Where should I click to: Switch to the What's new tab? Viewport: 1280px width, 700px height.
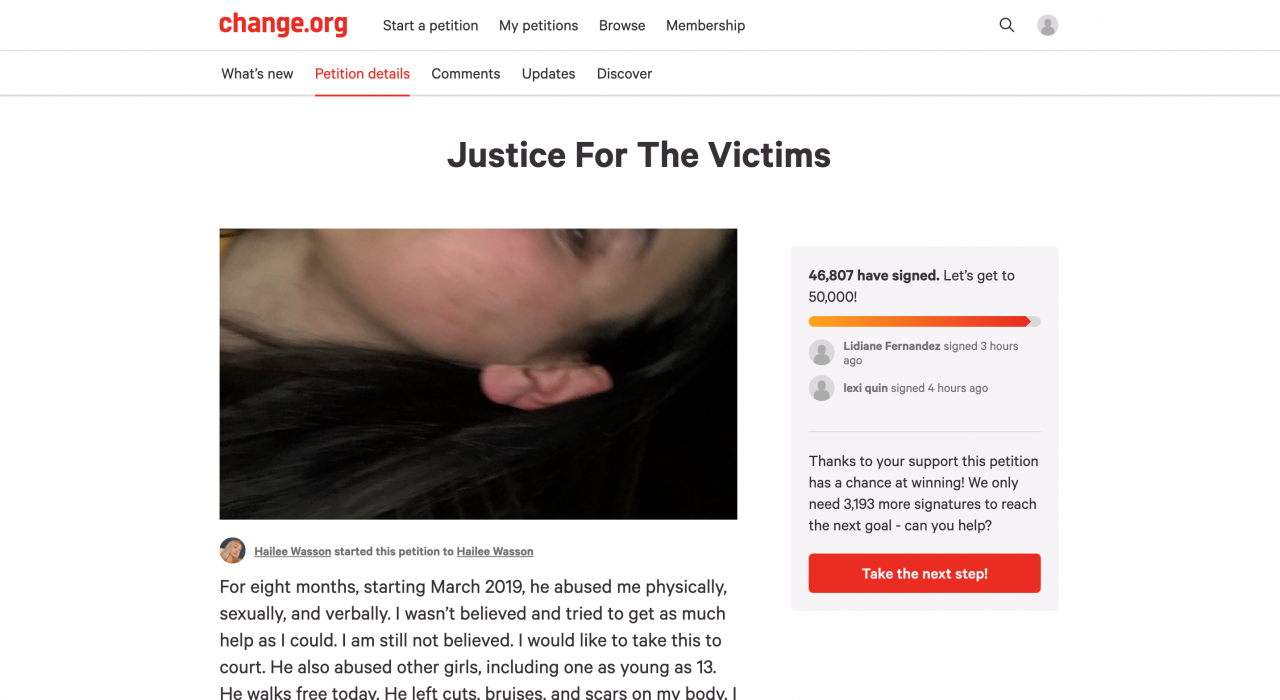pyautogui.click(x=257, y=73)
